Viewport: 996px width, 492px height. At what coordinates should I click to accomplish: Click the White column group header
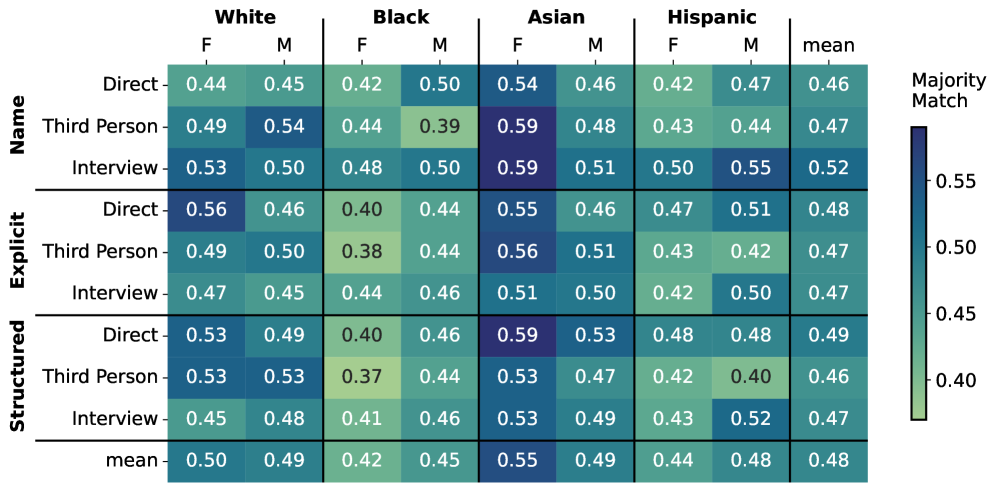pos(245,17)
